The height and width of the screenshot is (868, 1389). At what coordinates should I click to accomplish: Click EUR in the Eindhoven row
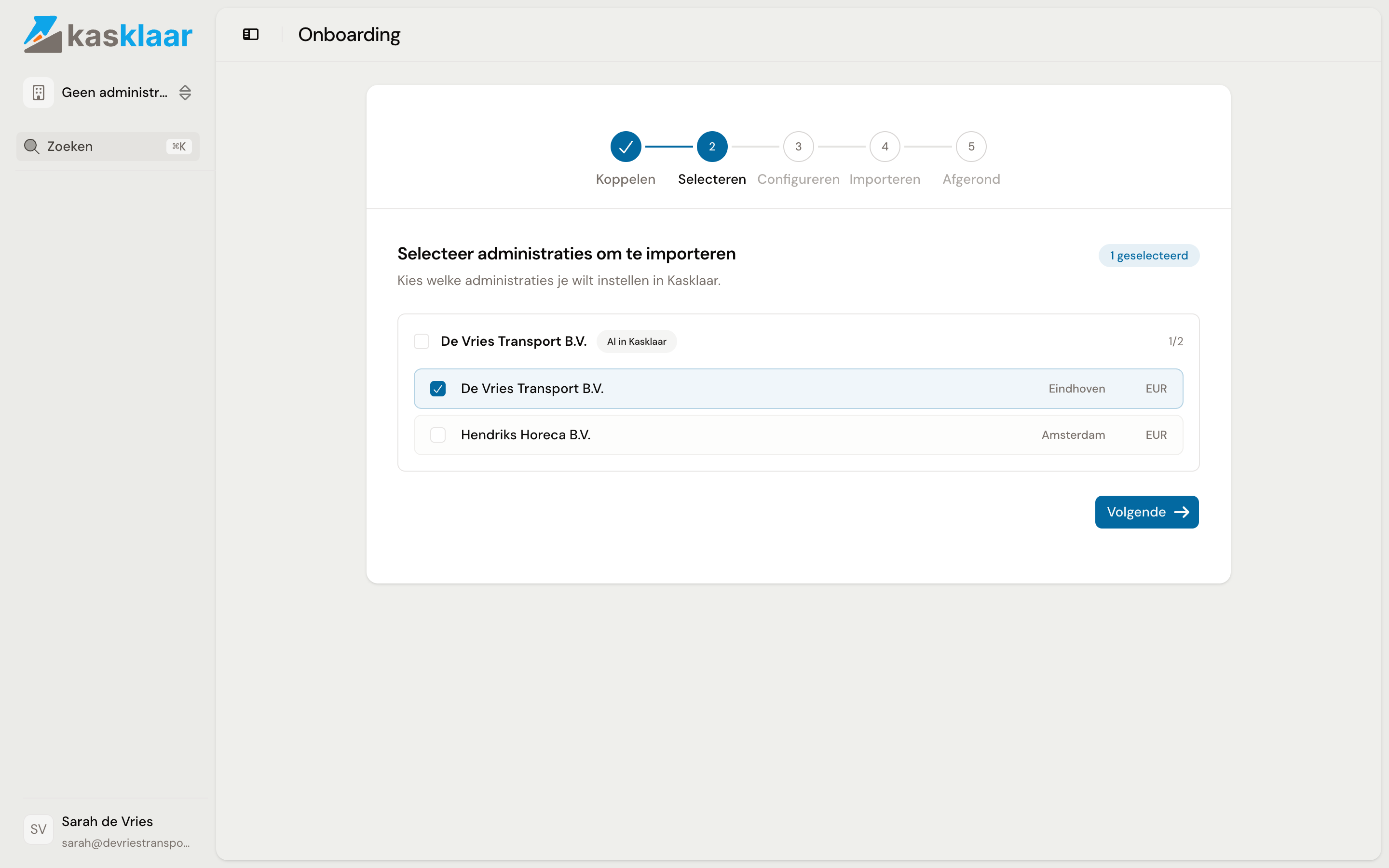pos(1156,389)
